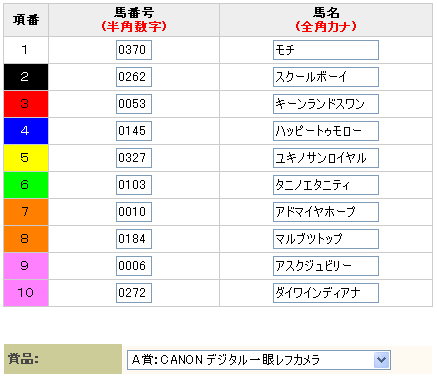
Task: Click the horse number field 0145
Action: (x=134, y=131)
